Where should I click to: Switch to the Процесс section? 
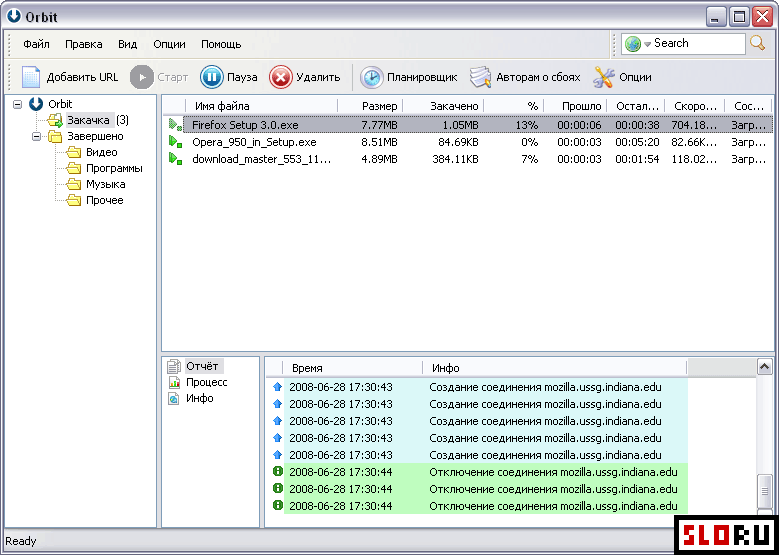(x=207, y=383)
